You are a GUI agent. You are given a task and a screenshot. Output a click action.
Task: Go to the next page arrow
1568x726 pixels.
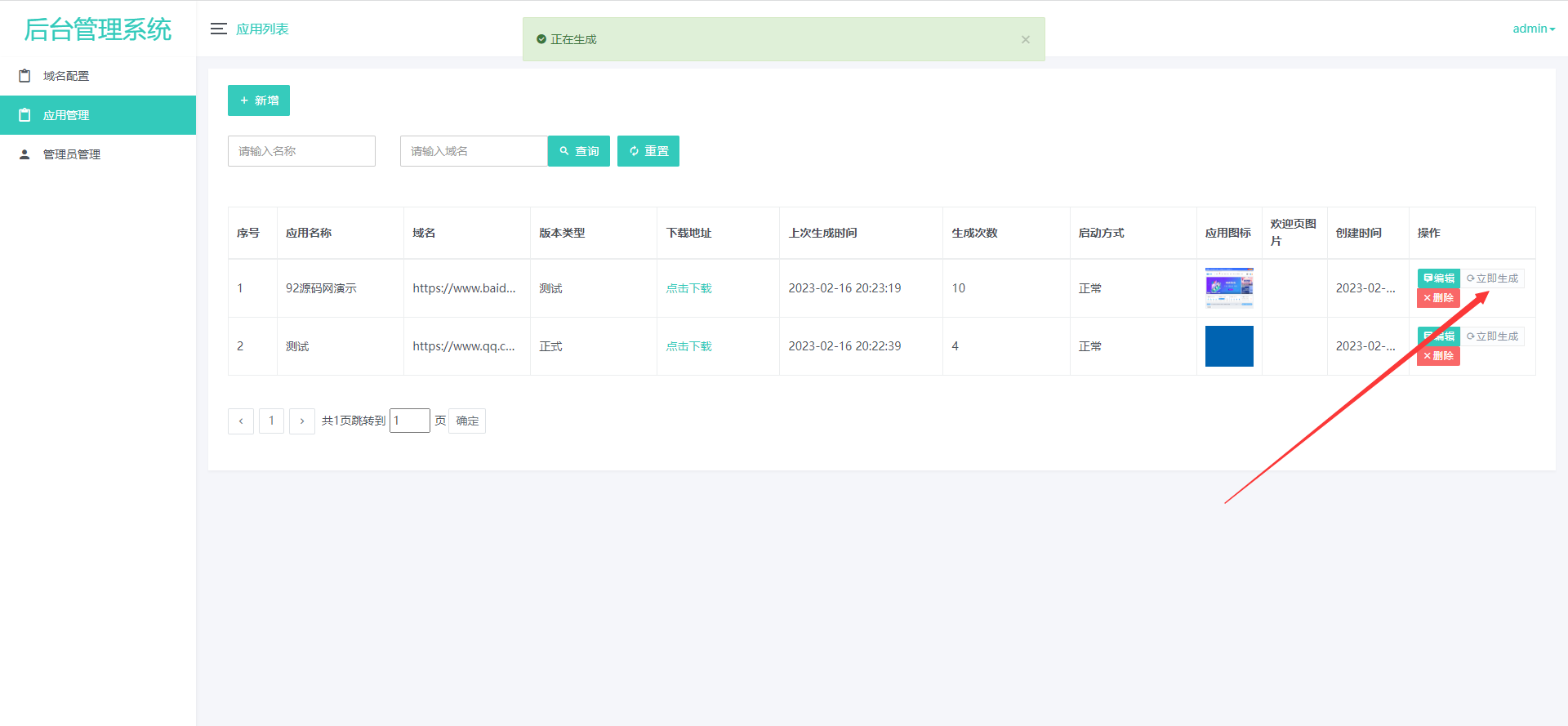(x=302, y=421)
